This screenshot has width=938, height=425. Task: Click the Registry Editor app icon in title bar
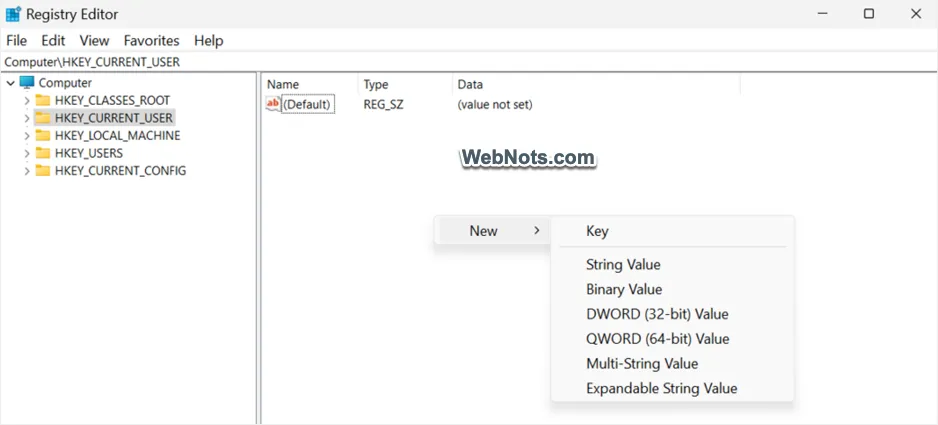click(13, 14)
